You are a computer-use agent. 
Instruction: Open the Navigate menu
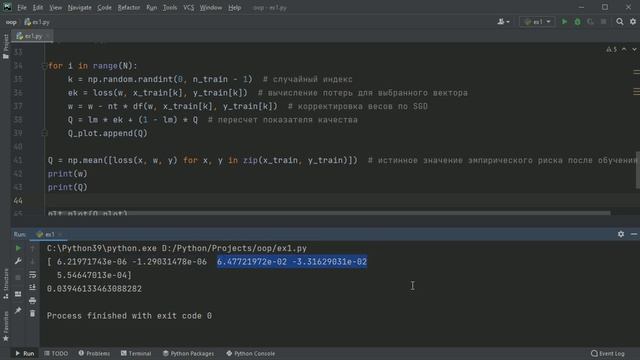point(80,7)
